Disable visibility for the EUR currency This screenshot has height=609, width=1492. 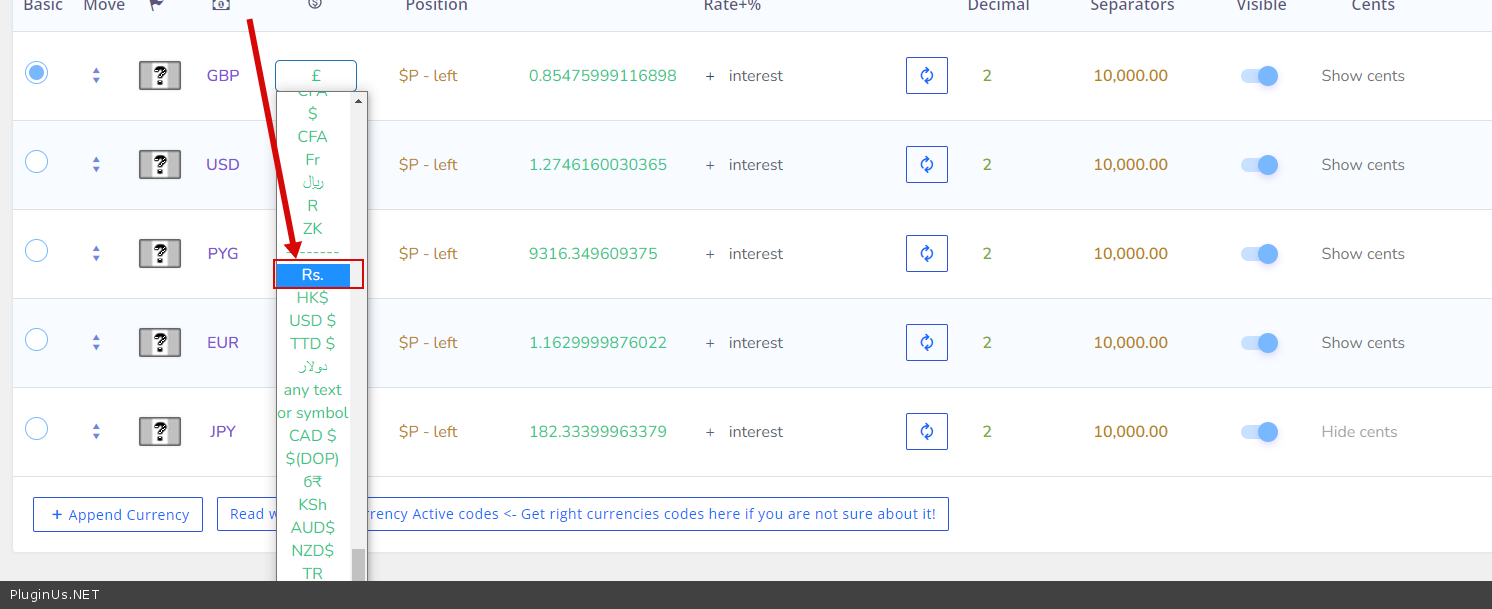click(1259, 343)
